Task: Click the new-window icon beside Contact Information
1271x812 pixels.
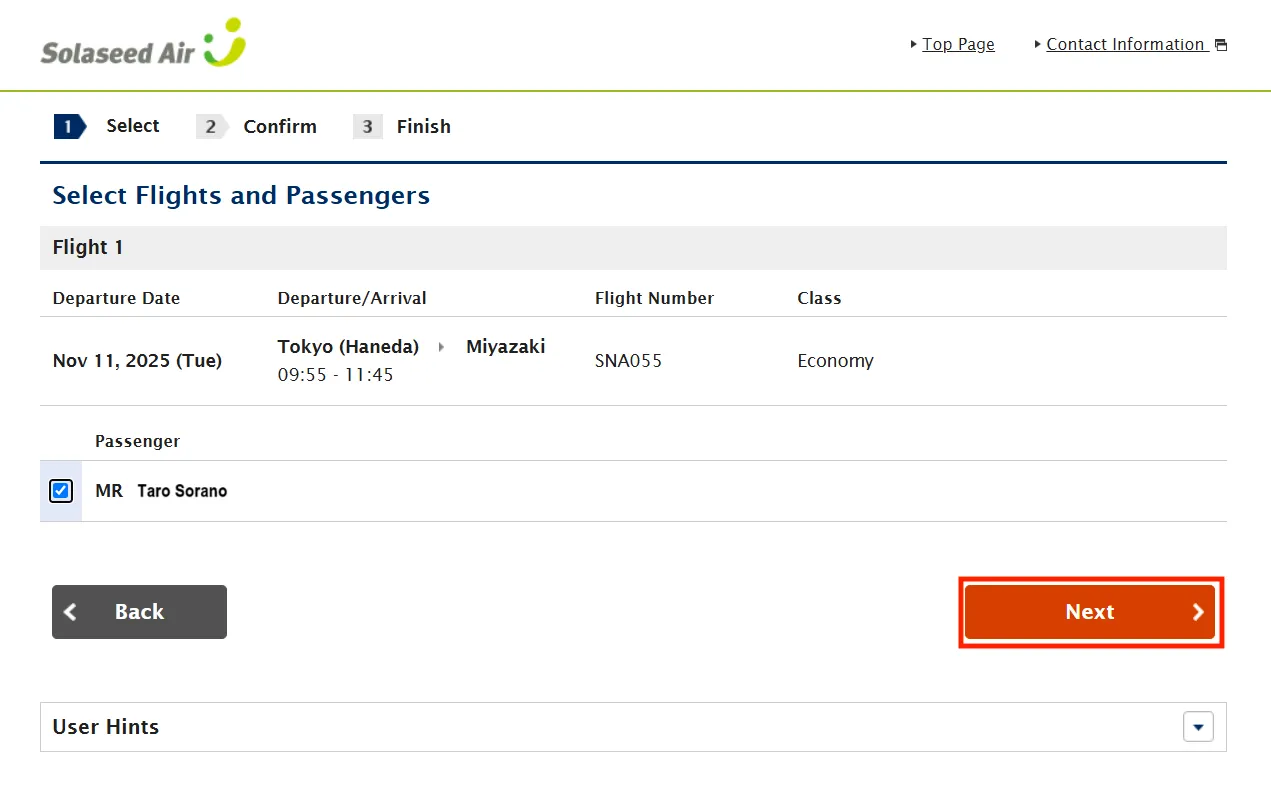Action: [1220, 45]
